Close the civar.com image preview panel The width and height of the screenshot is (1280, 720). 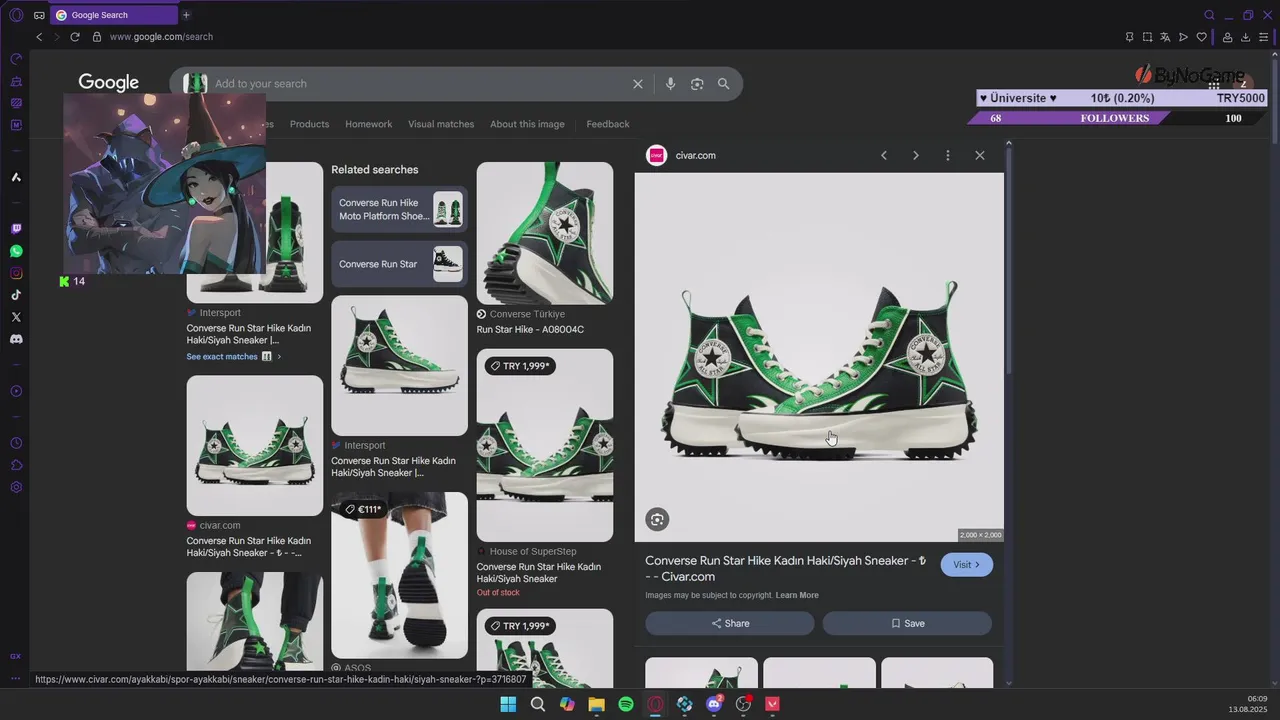(980, 155)
